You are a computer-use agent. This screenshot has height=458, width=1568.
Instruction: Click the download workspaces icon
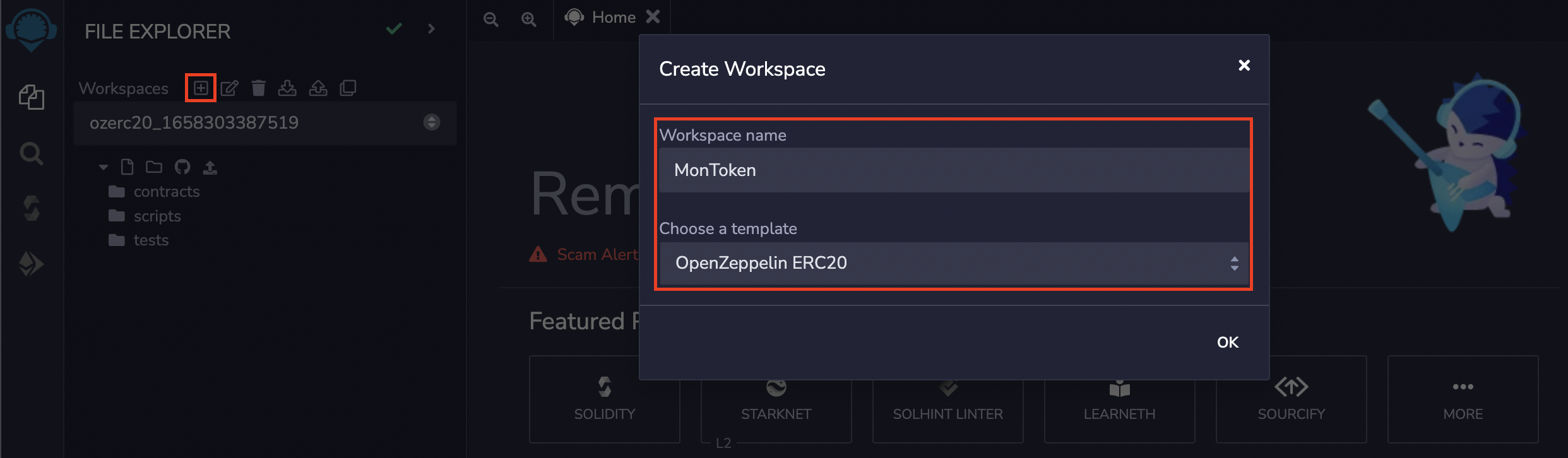coord(287,88)
